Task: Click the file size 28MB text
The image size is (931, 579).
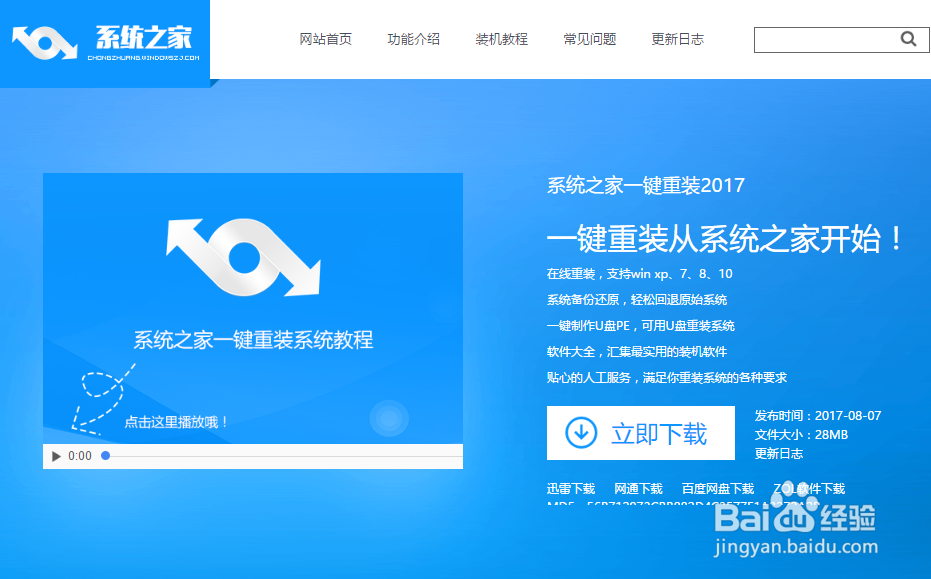Action: pyautogui.click(x=831, y=435)
